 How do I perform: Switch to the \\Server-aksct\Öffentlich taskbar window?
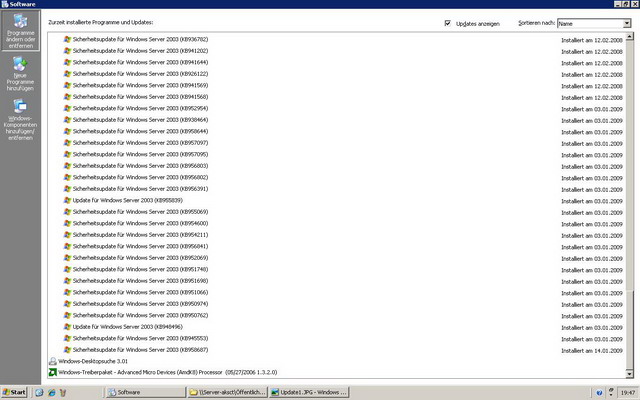pos(228,392)
